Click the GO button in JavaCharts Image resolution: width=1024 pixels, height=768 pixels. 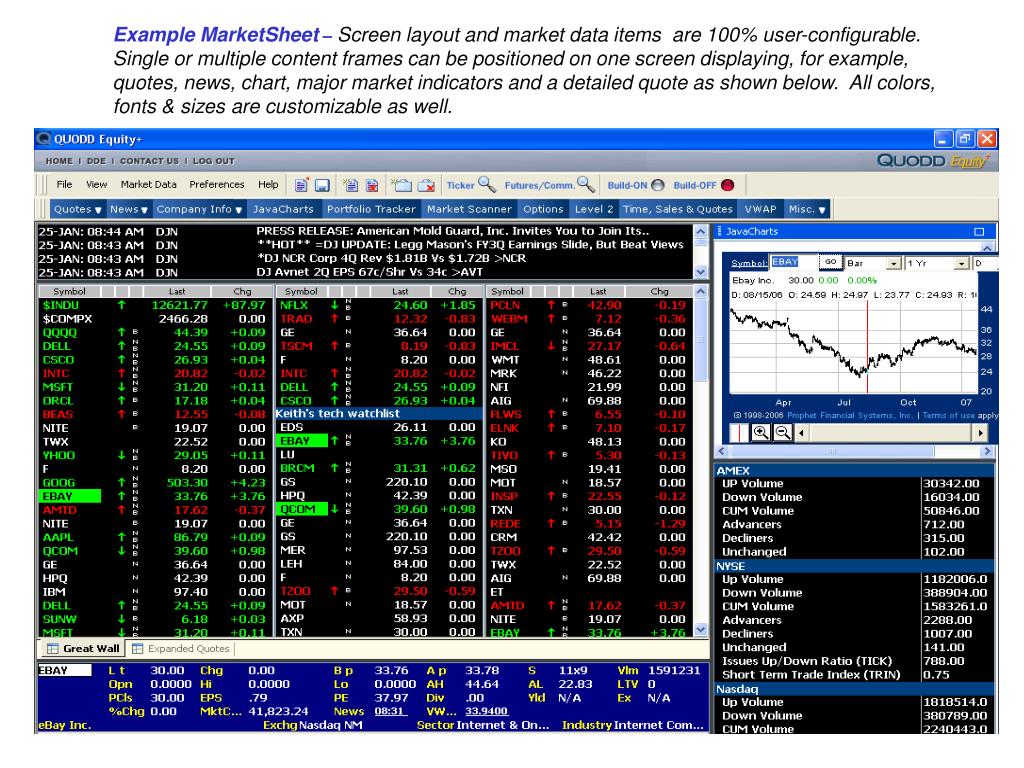(830, 262)
